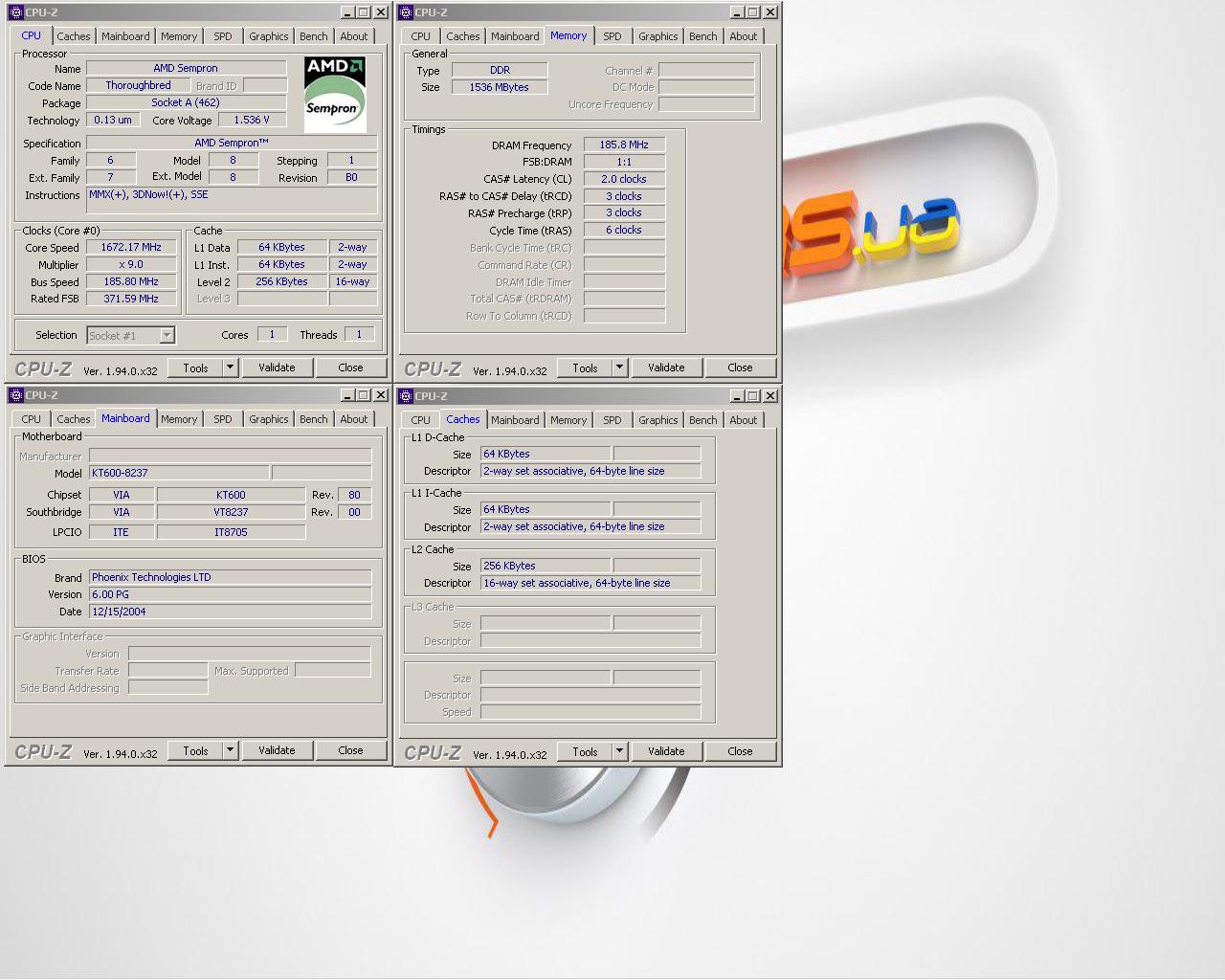1225x980 pixels.
Task: Click the L1 I-Cache descriptor 2-way set associative
Action: [590, 526]
